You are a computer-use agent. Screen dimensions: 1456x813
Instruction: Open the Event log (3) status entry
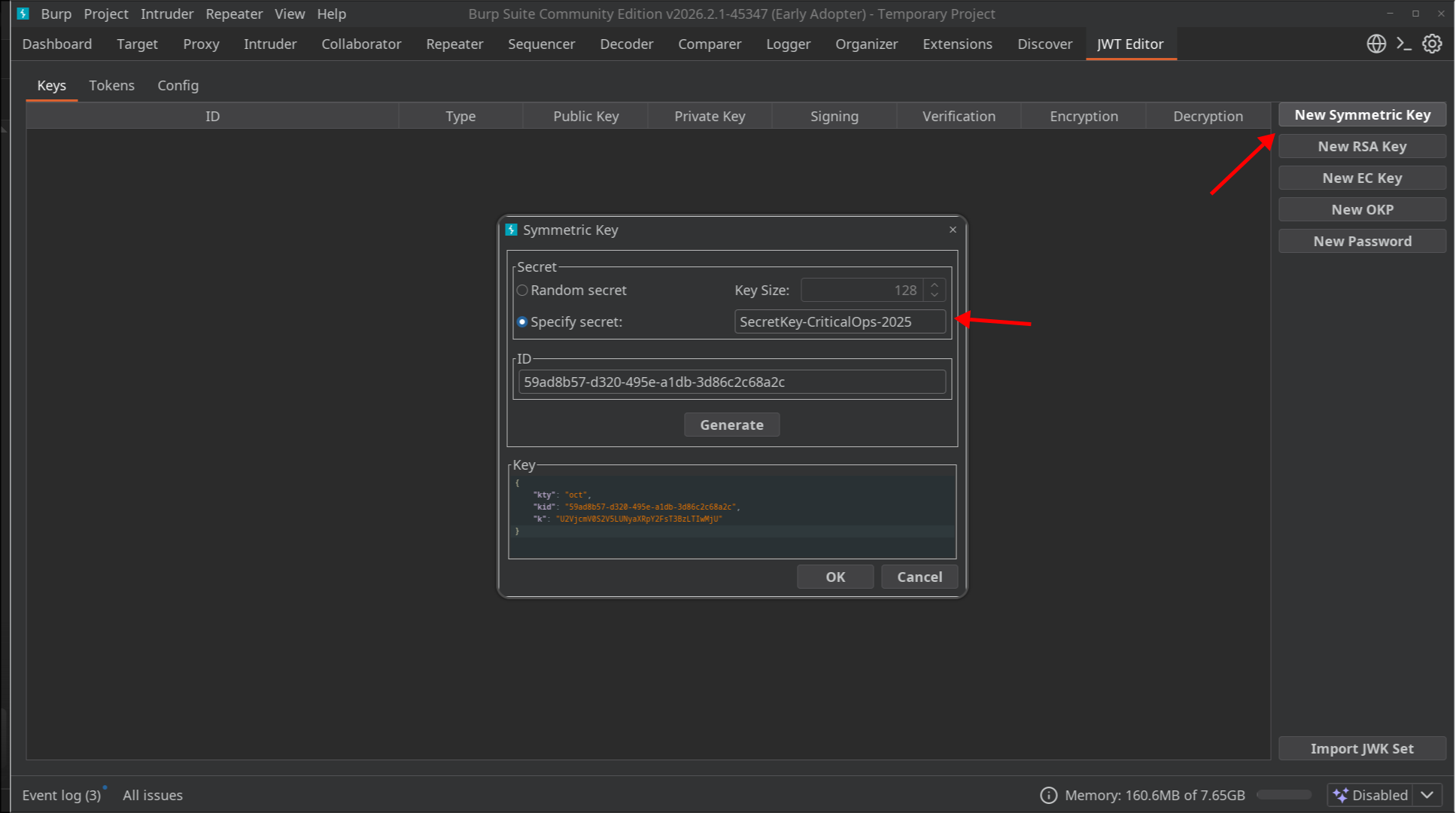pos(62,795)
